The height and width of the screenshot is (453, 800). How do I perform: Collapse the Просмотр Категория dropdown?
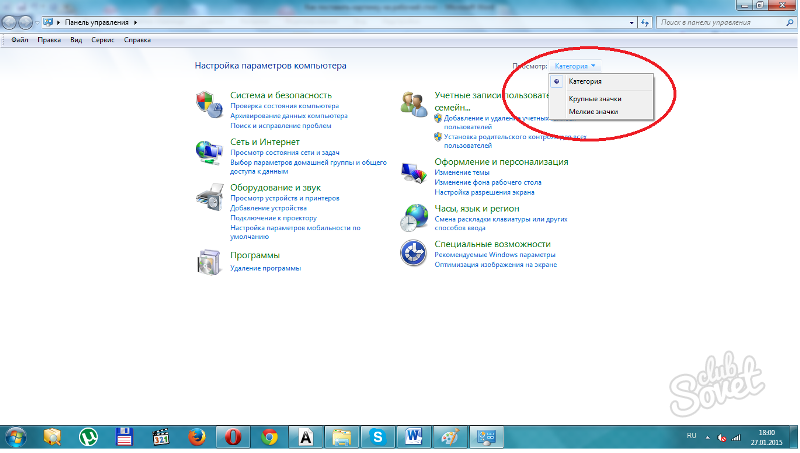pyautogui.click(x=574, y=65)
